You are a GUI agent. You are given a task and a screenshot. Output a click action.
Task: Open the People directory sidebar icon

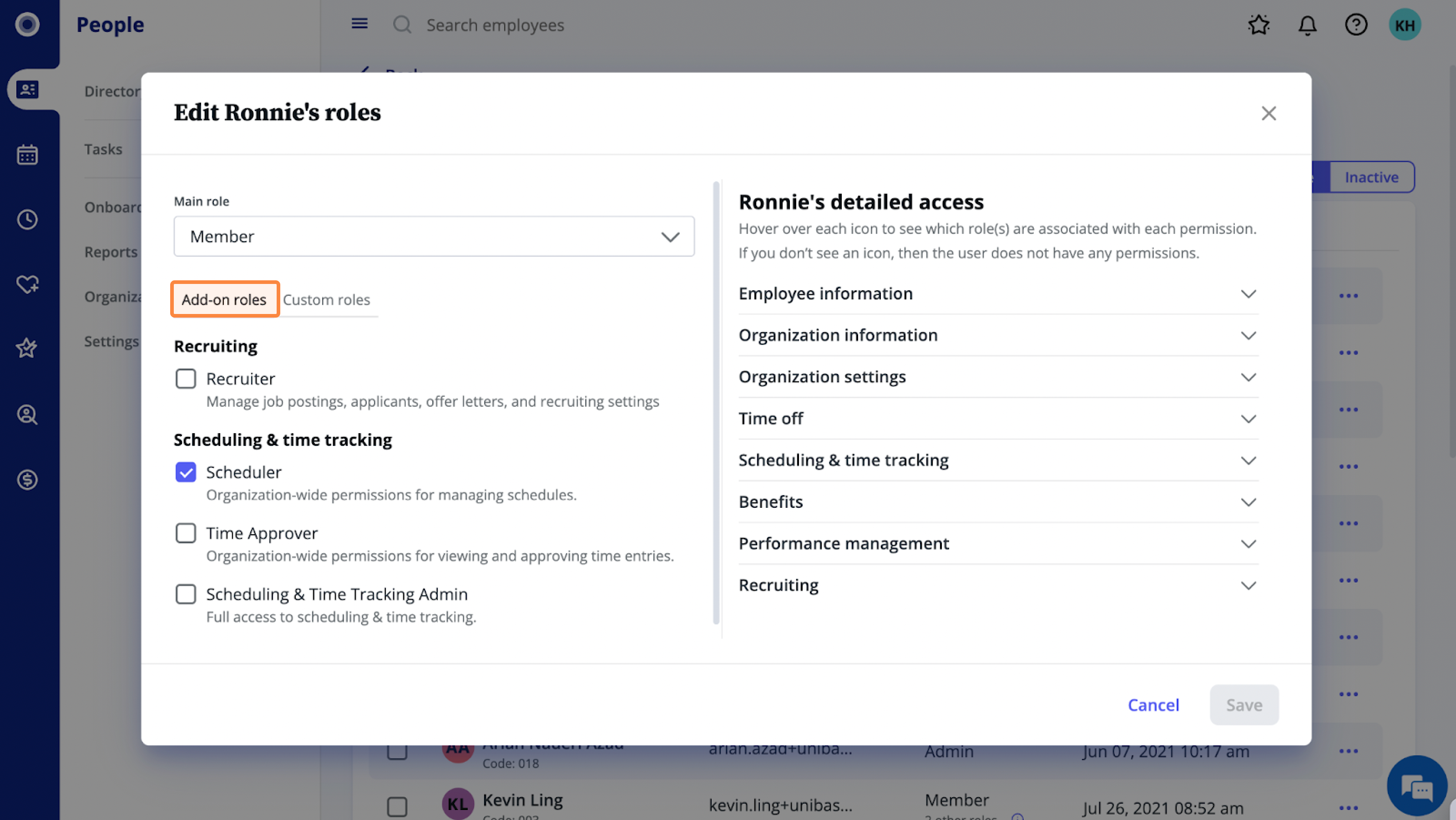[x=27, y=89]
